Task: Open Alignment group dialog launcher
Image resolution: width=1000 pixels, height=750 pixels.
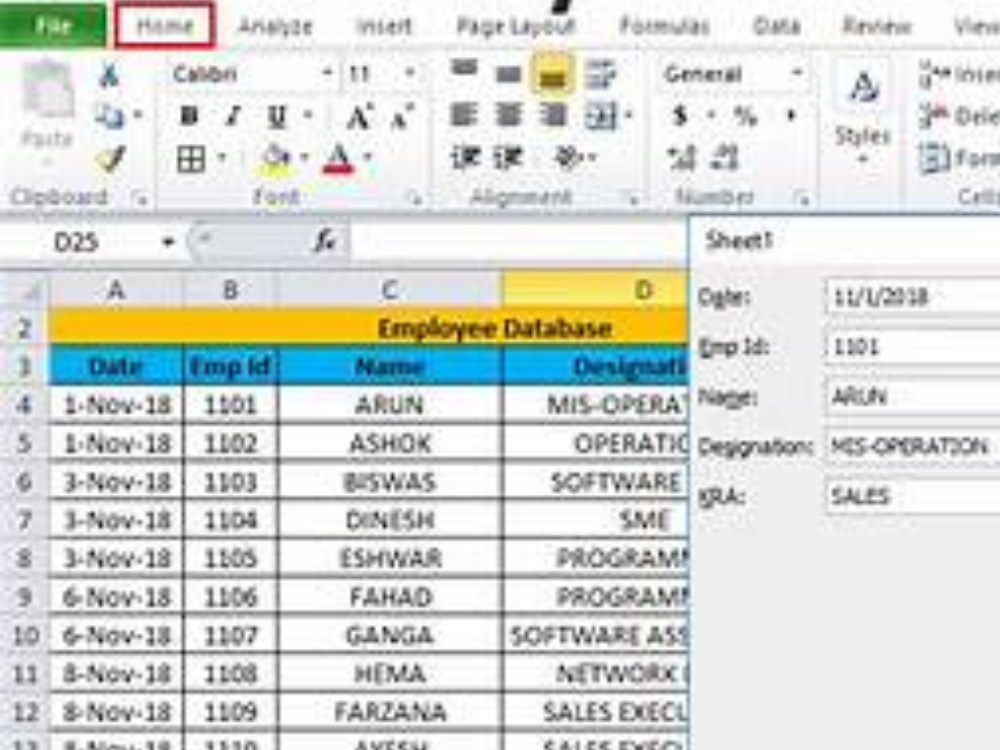Action: (x=633, y=201)
